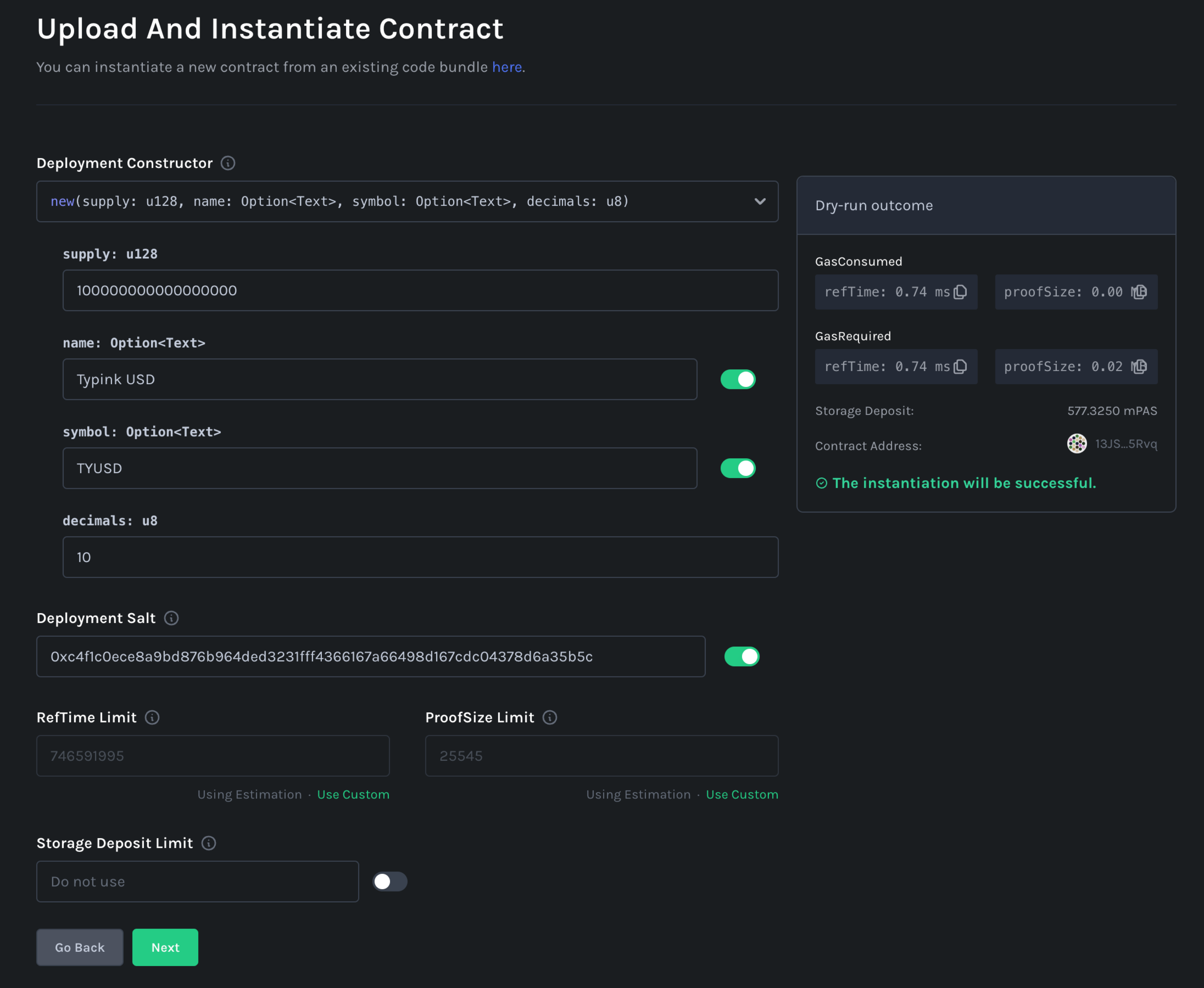The height and width of the screenshot is (988, 1204).
Task: Click info icon next to Deployment Salt
Action: tap(171, 618)
